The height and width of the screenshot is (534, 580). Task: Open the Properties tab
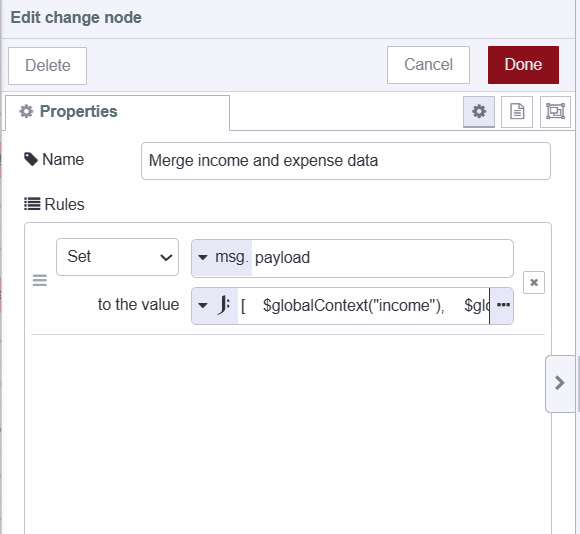tap(117, 112)
